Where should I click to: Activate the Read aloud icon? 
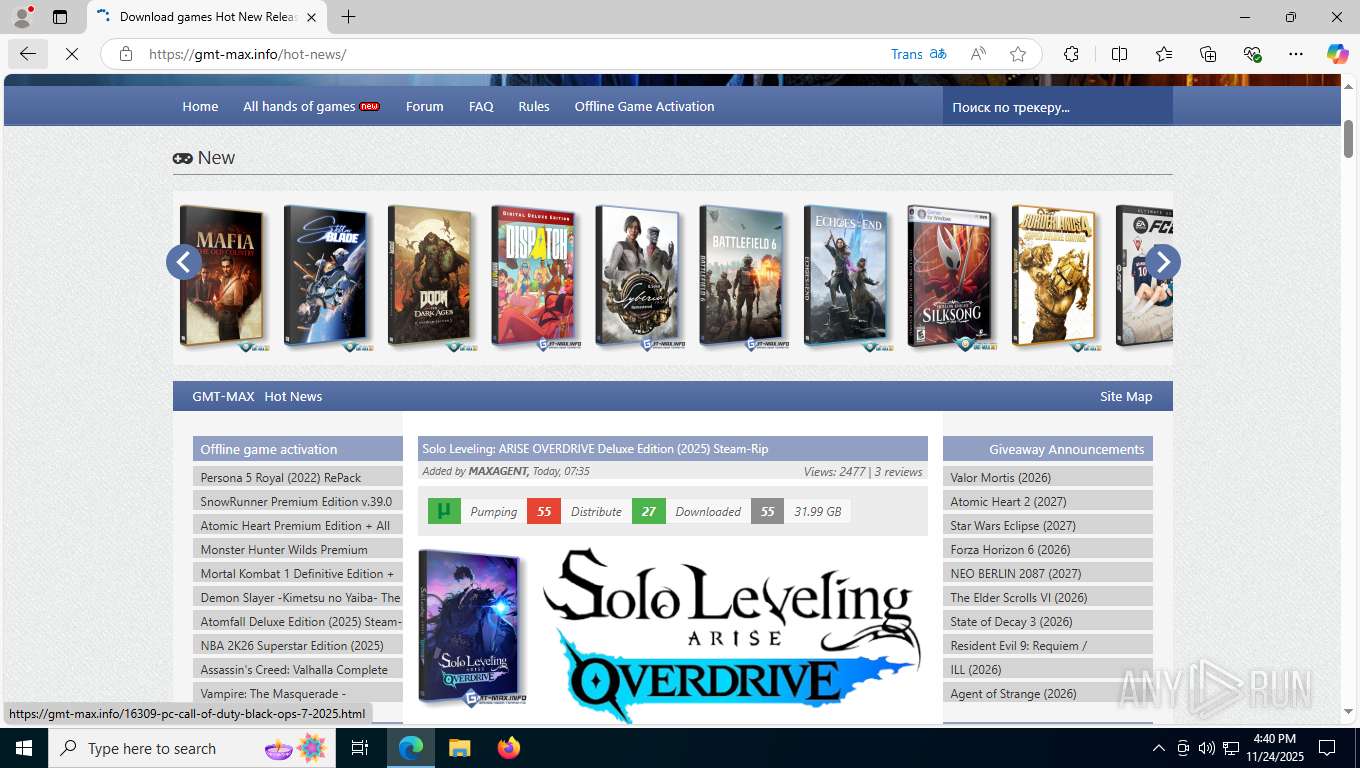point(978,54)
